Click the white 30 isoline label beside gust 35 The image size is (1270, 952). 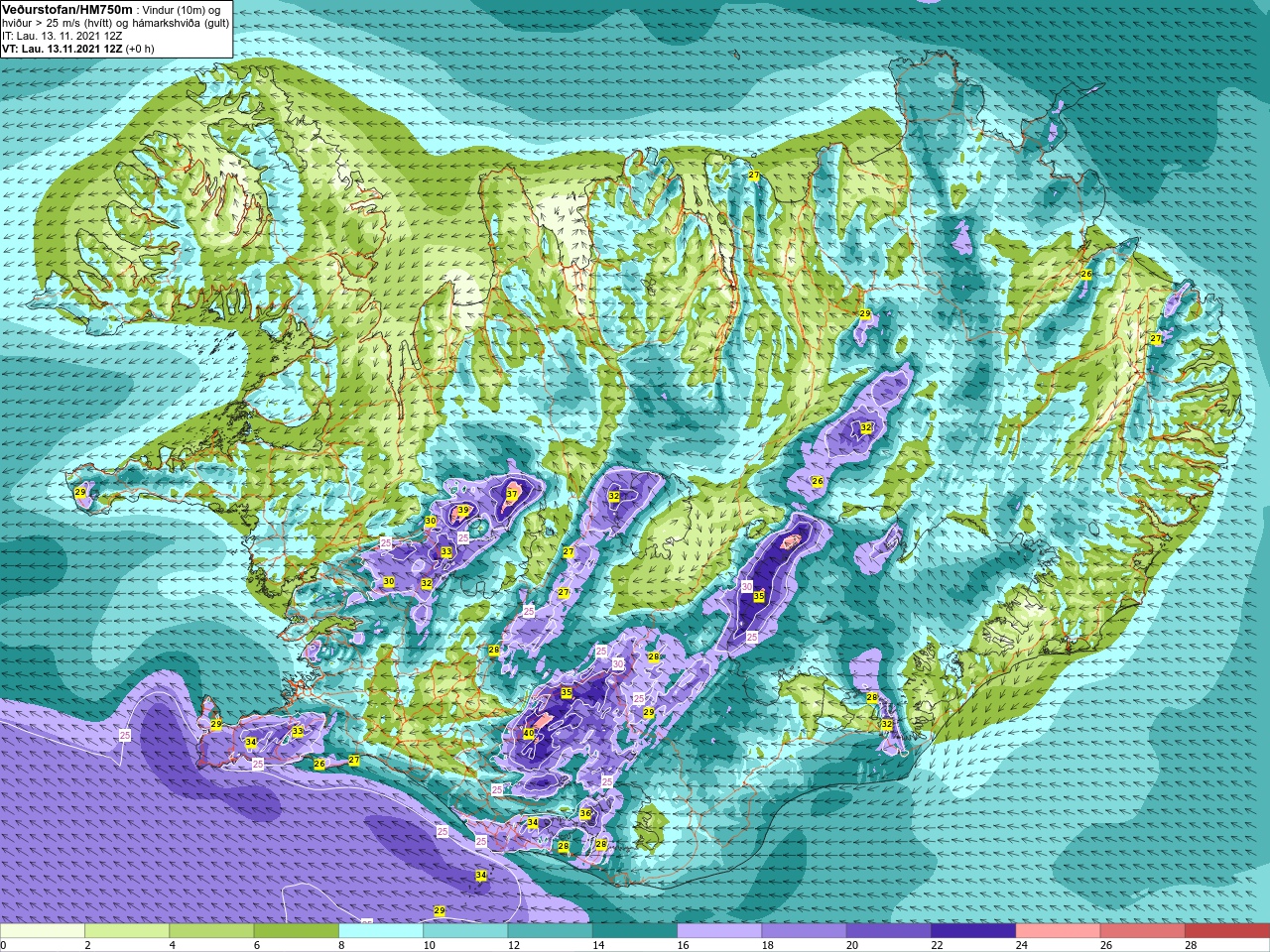click(x=747, y=587)
